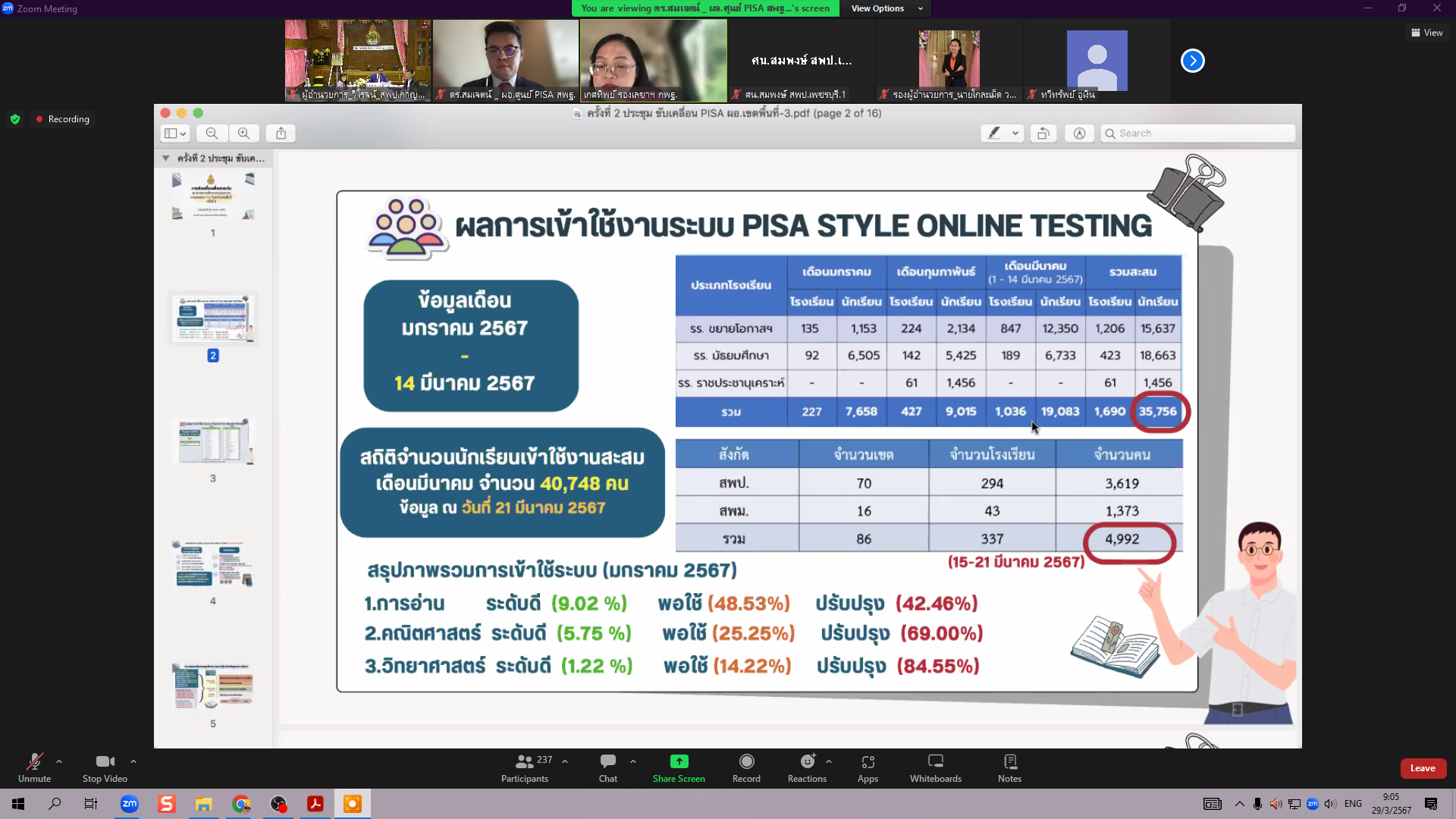Image resolution: width=1456 pixels, height=819 pixels.
Task: Click the 4,992 cell in lower table
Action: (1122, 539)
